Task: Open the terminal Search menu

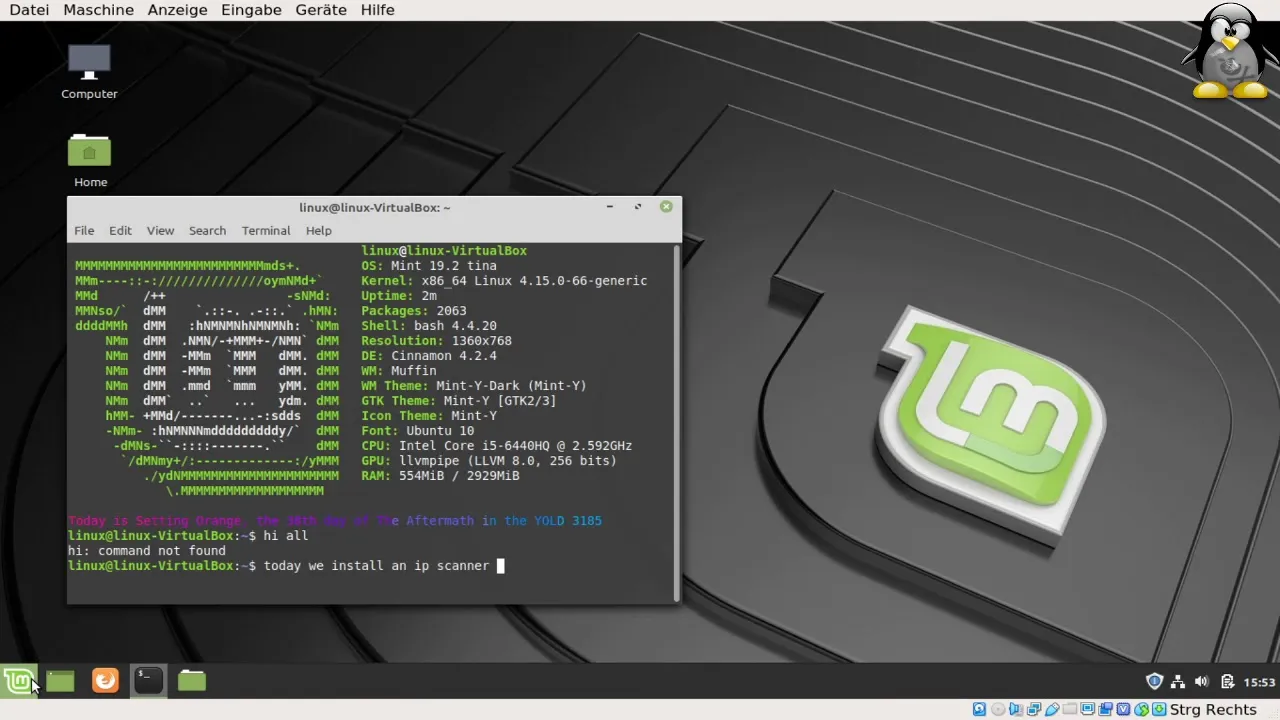Action: pyautogui.click(x=207, y=231)
